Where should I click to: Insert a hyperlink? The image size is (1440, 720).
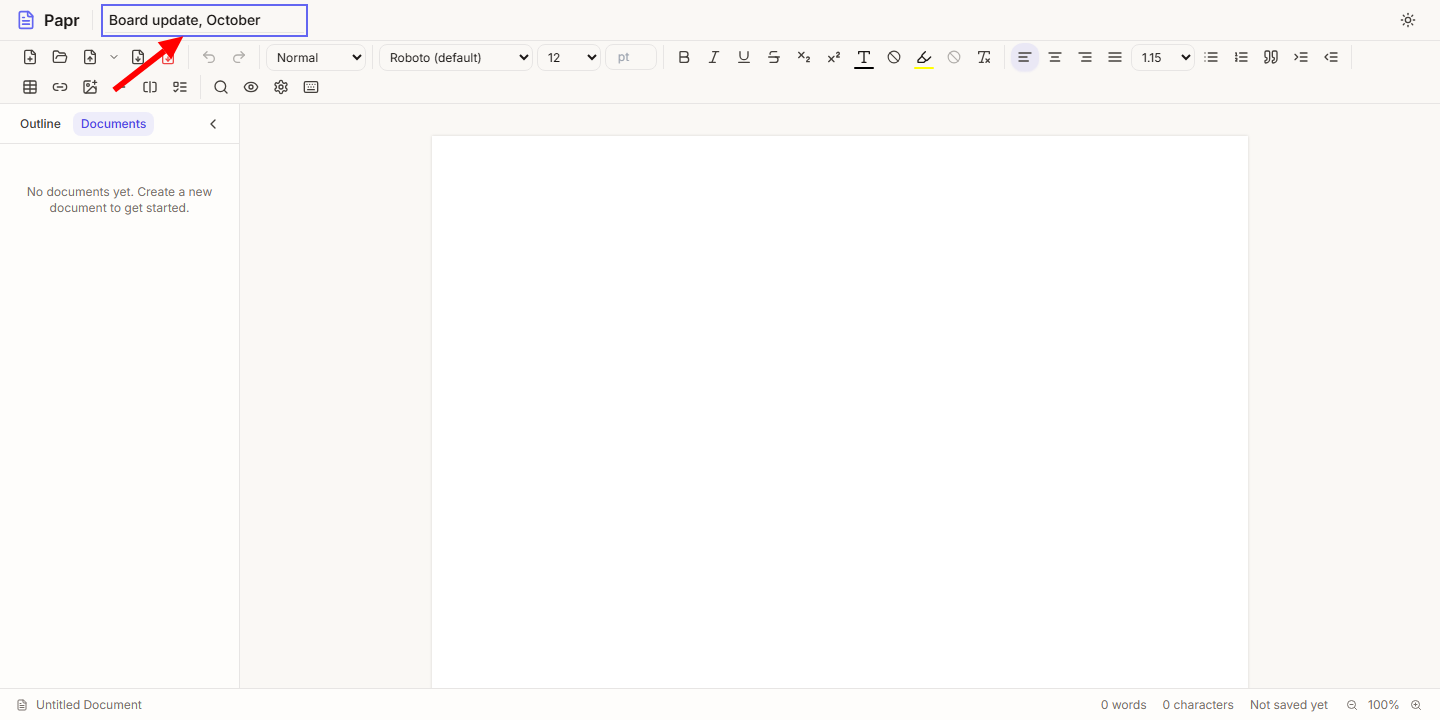[x=60, y=87]
